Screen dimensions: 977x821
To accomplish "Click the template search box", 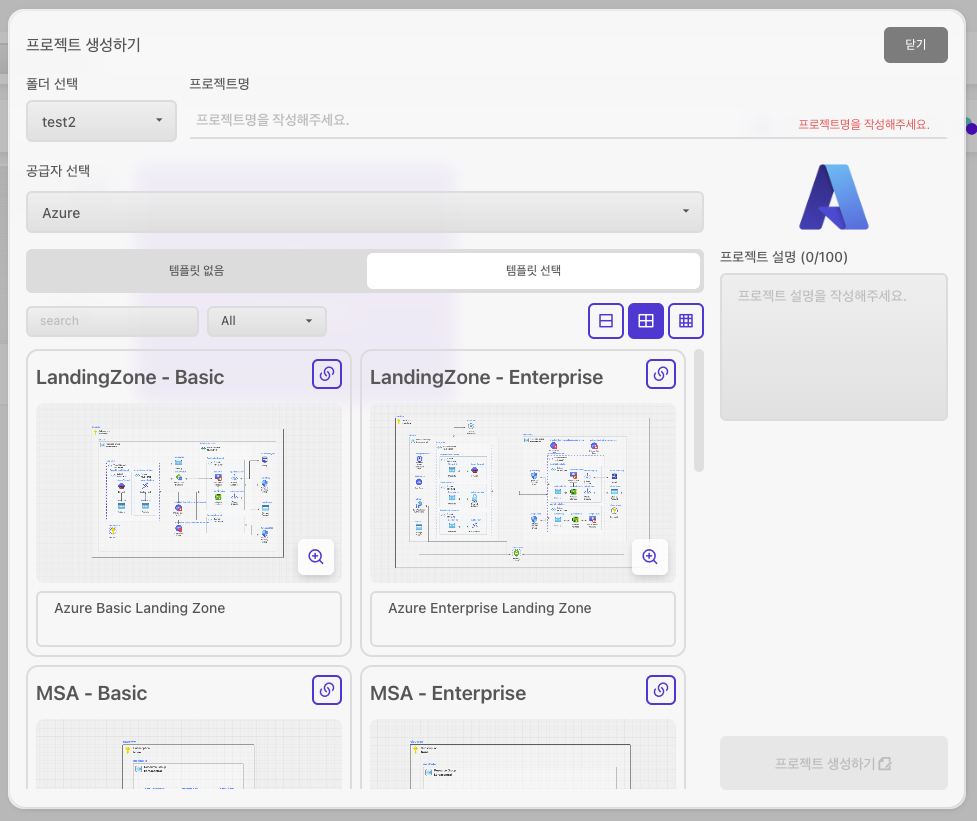I will [112, 321].
